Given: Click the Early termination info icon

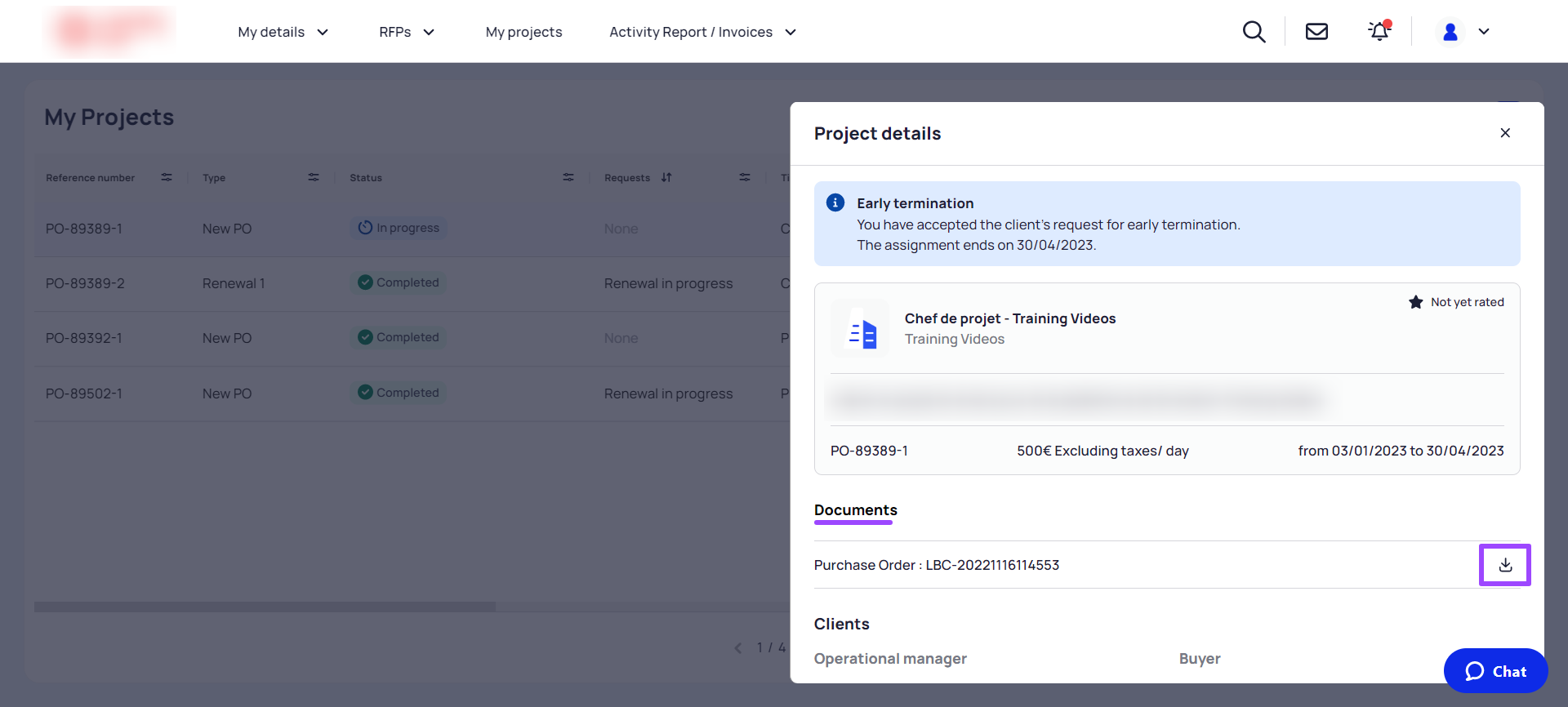Looking at the screenshot, I should click(835, 202).
